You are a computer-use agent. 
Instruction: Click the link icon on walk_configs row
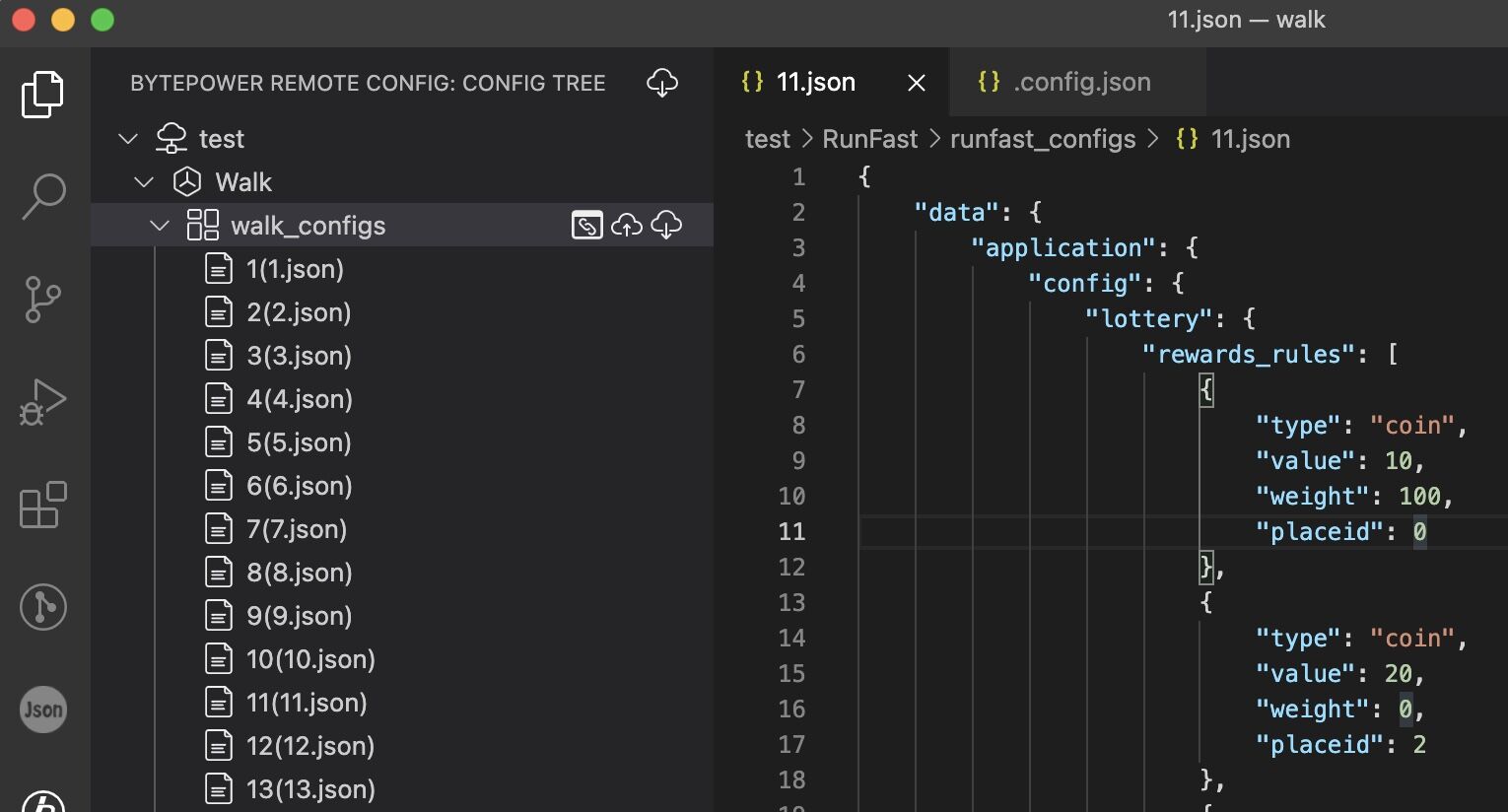point(587,226)
